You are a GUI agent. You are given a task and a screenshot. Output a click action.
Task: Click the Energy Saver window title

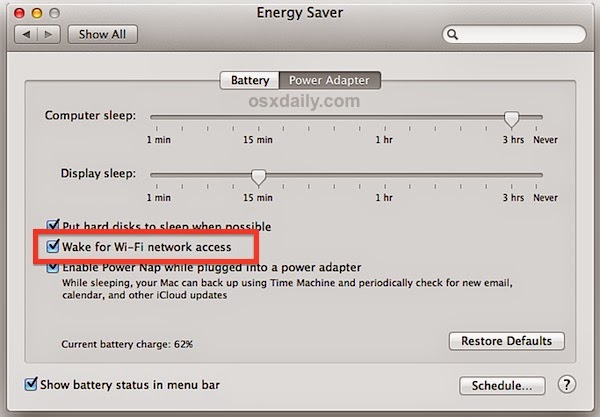pyautogui.click(x=300, y=13)
